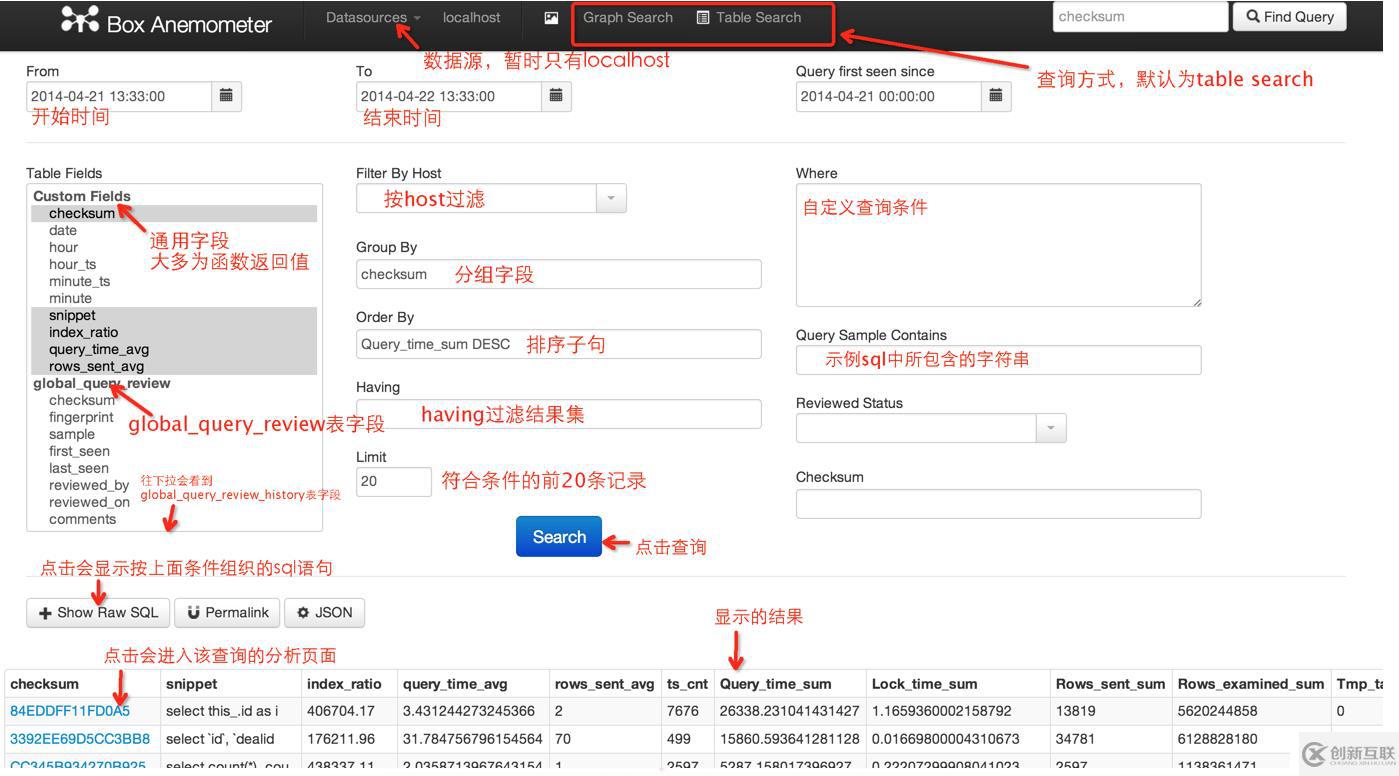This screenshot has width=1399, height=776.
Task: Open the Query first seen calendar picker
Action: click(x=996, y=96)
